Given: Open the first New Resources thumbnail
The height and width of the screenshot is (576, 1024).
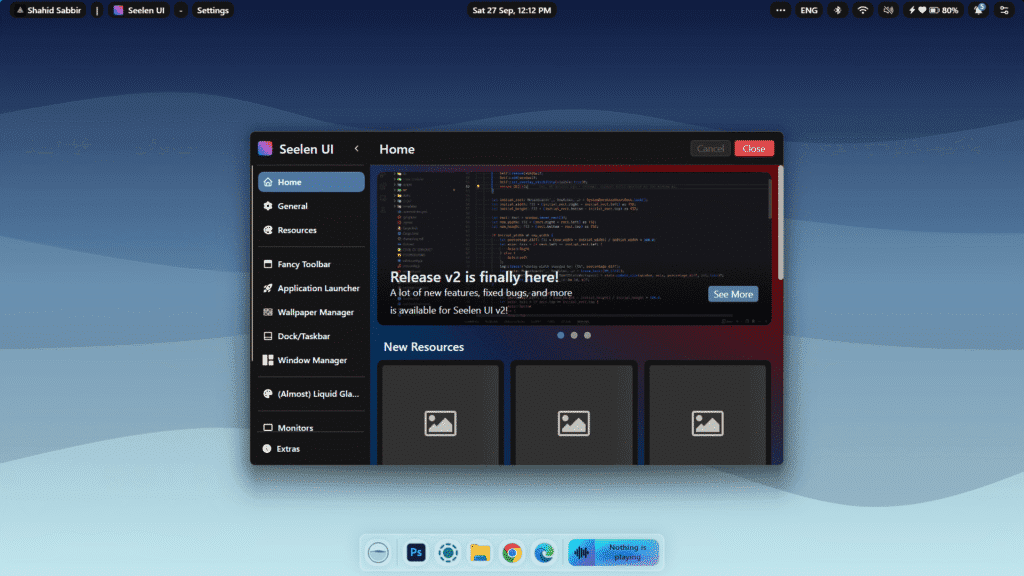Looking at the screenshot, I should click(440, 414).
